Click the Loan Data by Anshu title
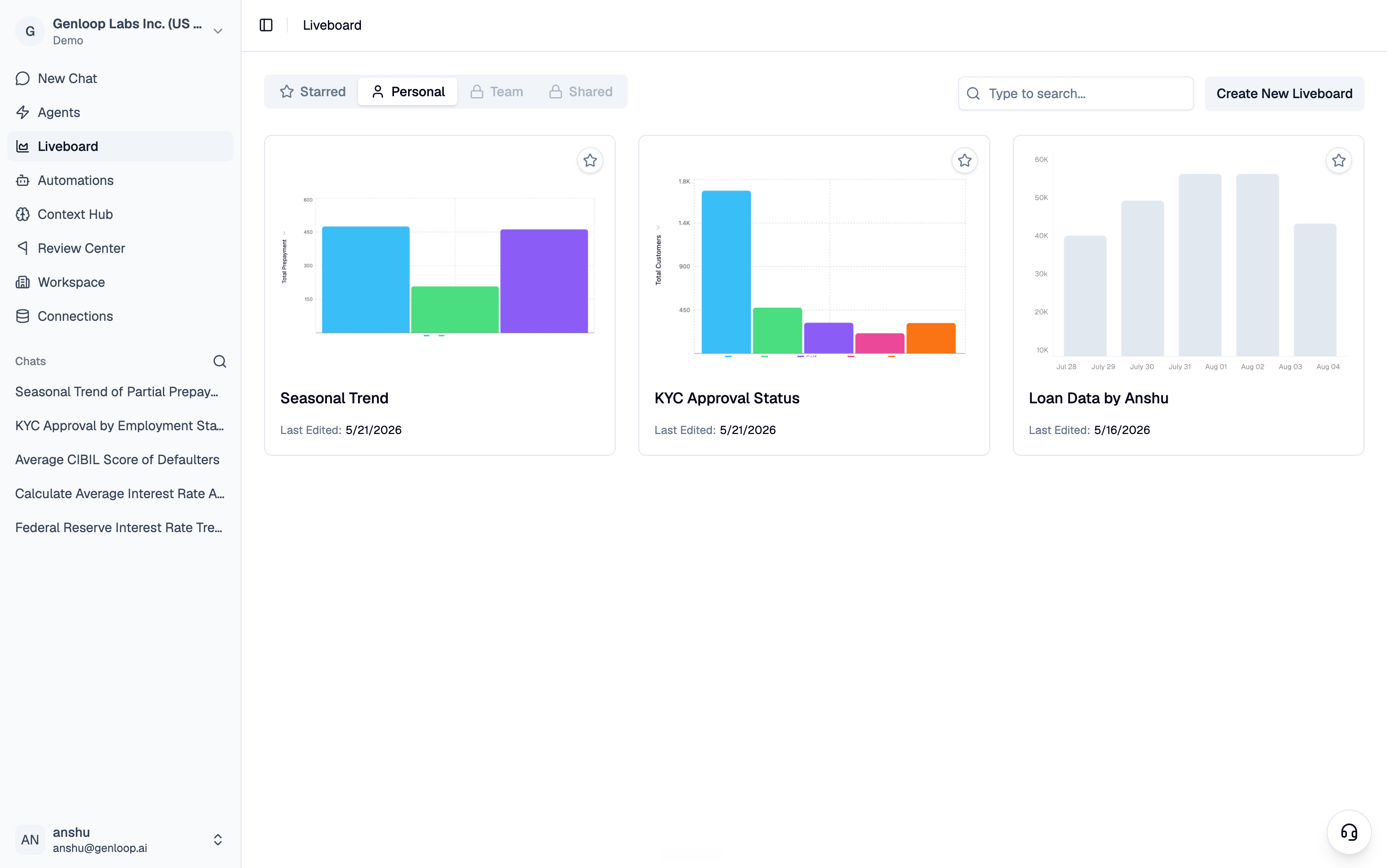The image size is (1387, 868). (x=1098, y=398)
